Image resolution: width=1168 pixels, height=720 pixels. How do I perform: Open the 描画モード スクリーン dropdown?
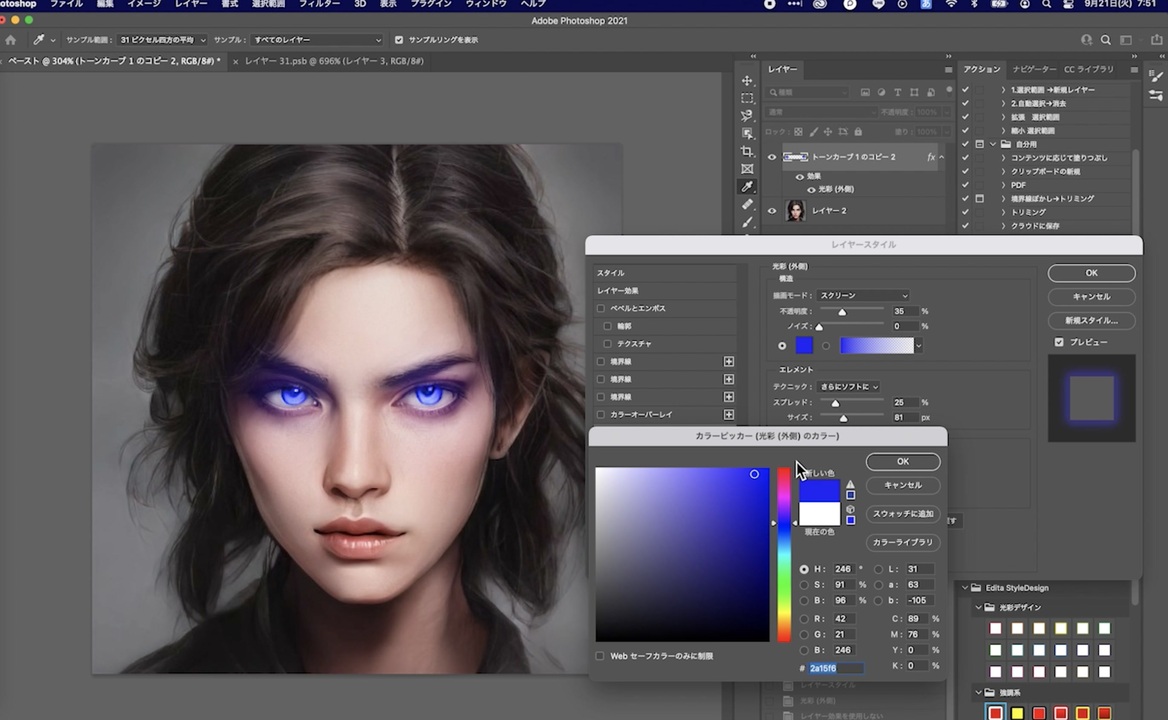pos(863,296)
